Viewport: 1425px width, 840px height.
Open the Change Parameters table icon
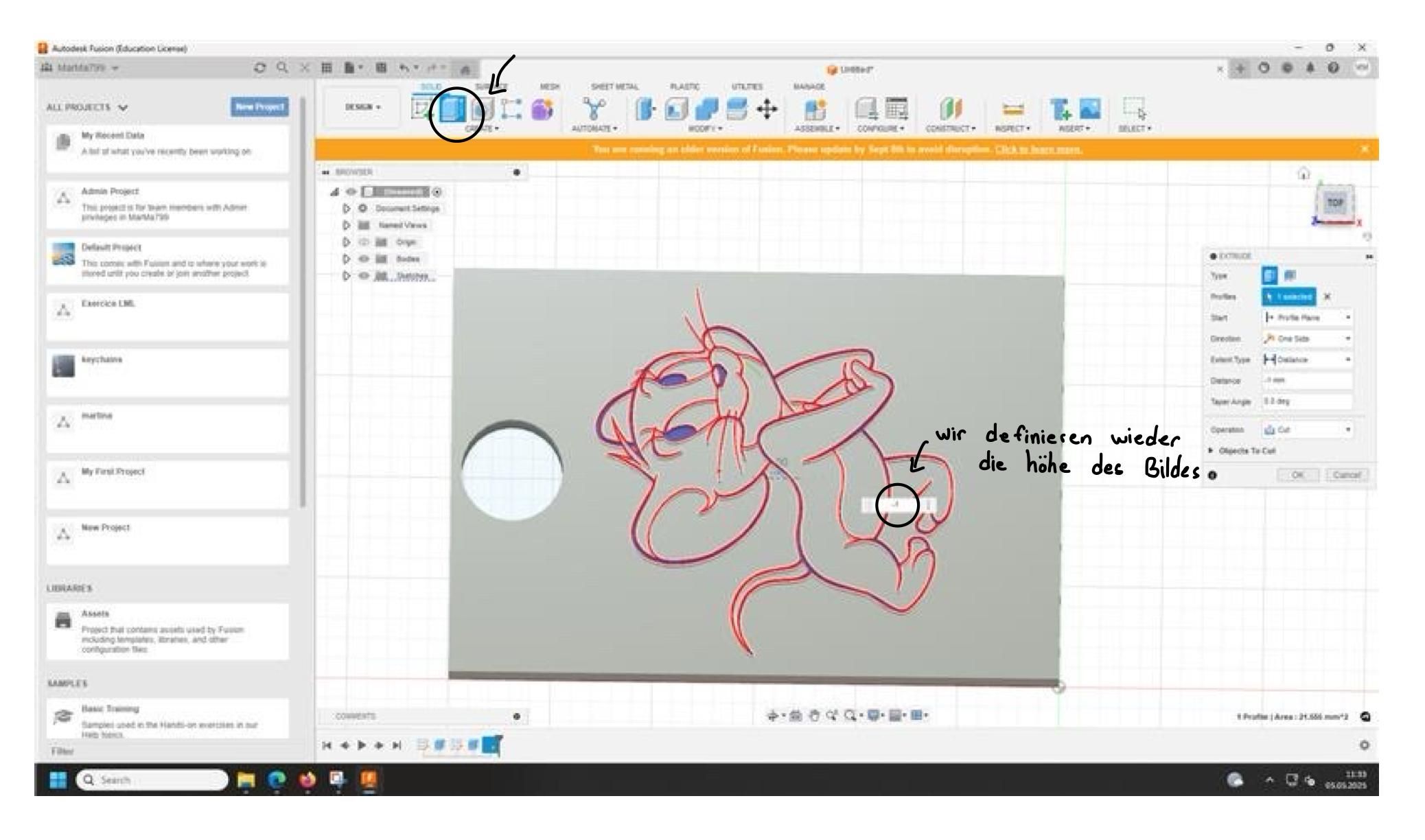(x=896, y=110)
